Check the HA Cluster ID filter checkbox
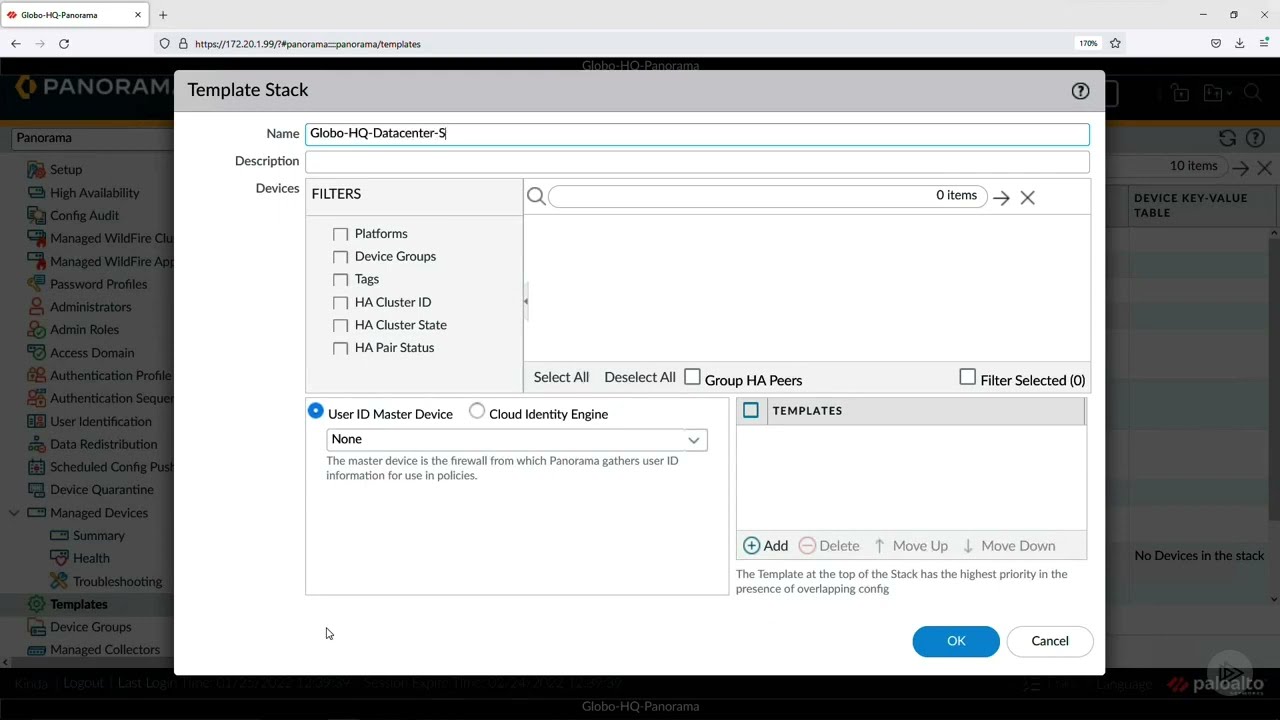 point(340,303)
